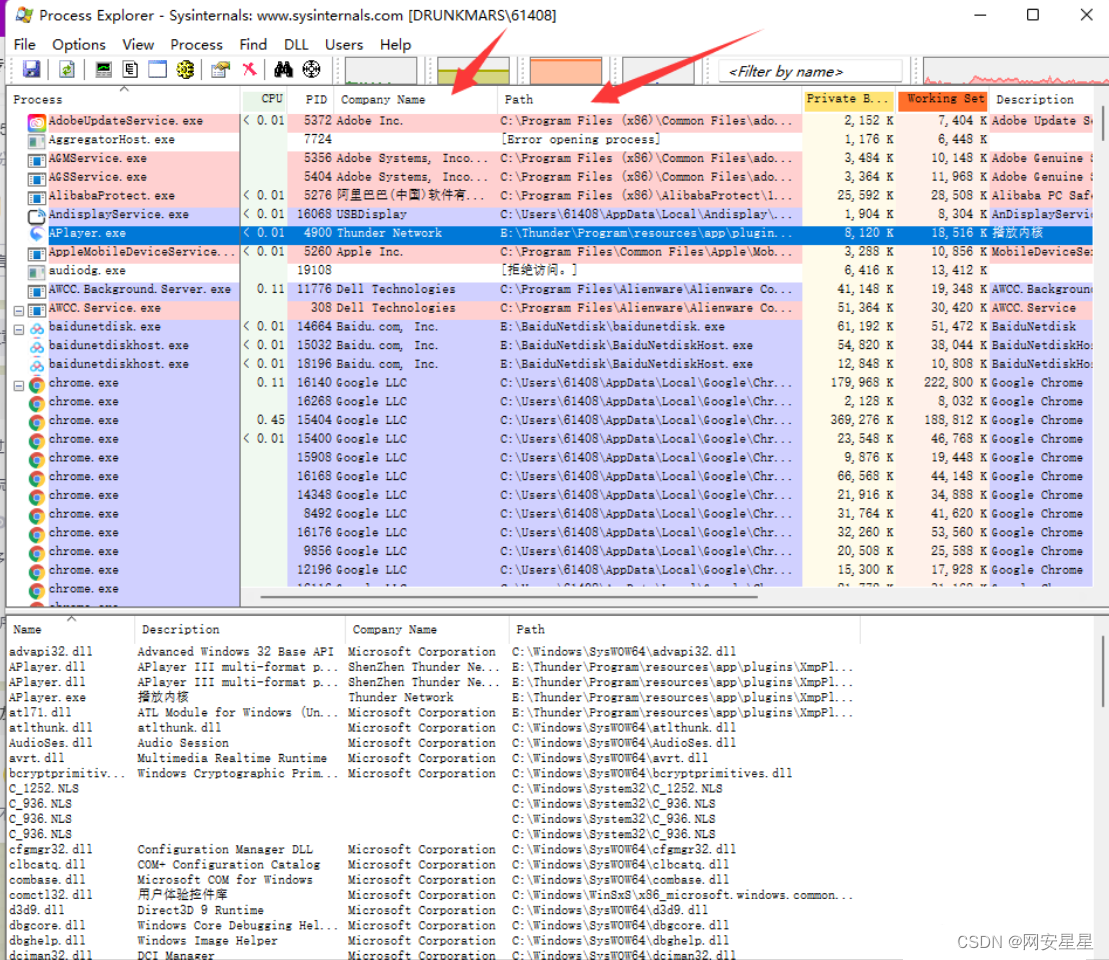Click the Chrome icon of PID 16140
Image resolution: width=1109 pixels, height=960 pixels.
[x=37, y=384]
